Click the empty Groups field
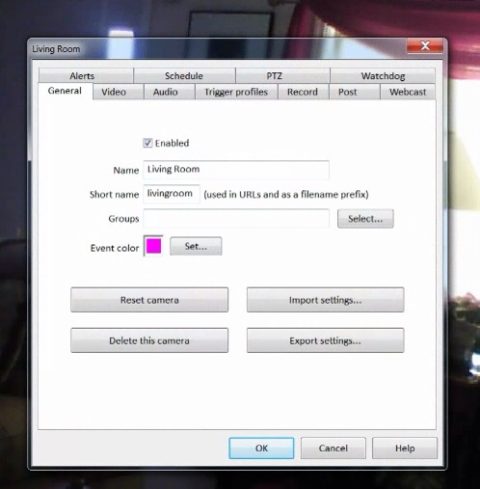This screenshot has width=480, height=489. tap(236, 219)
